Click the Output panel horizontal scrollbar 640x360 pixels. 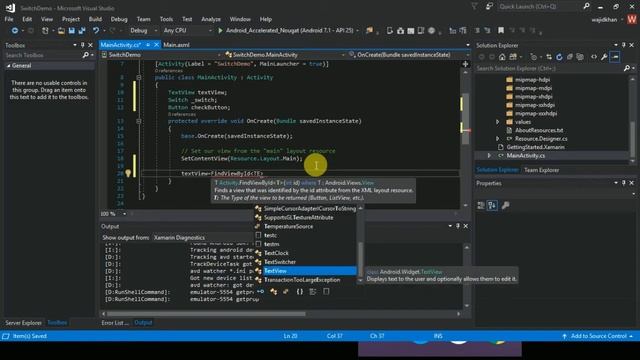pyautogui.click(x=206, y=314)
